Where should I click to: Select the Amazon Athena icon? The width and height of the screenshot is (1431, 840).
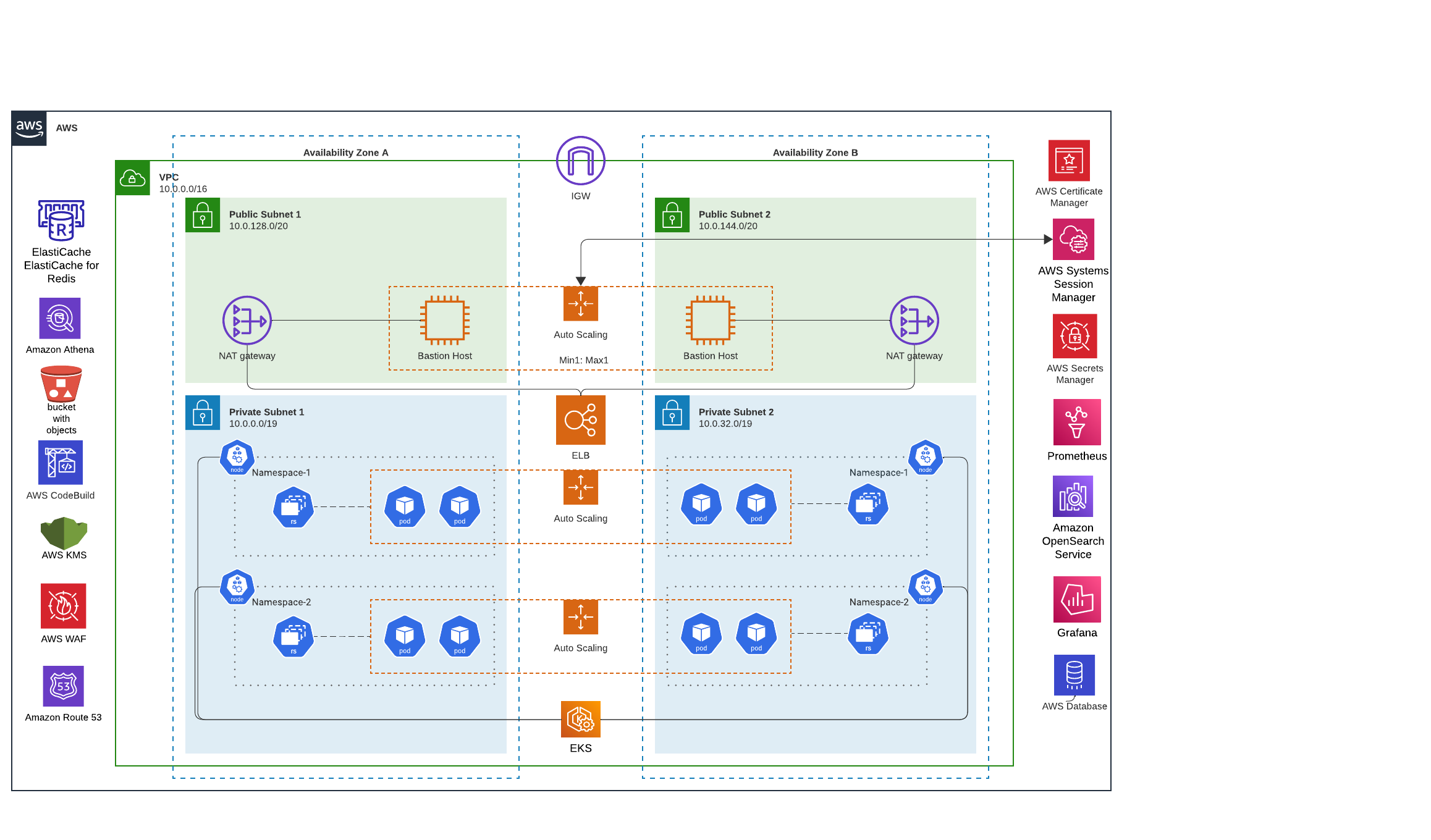tap(60, 318)
